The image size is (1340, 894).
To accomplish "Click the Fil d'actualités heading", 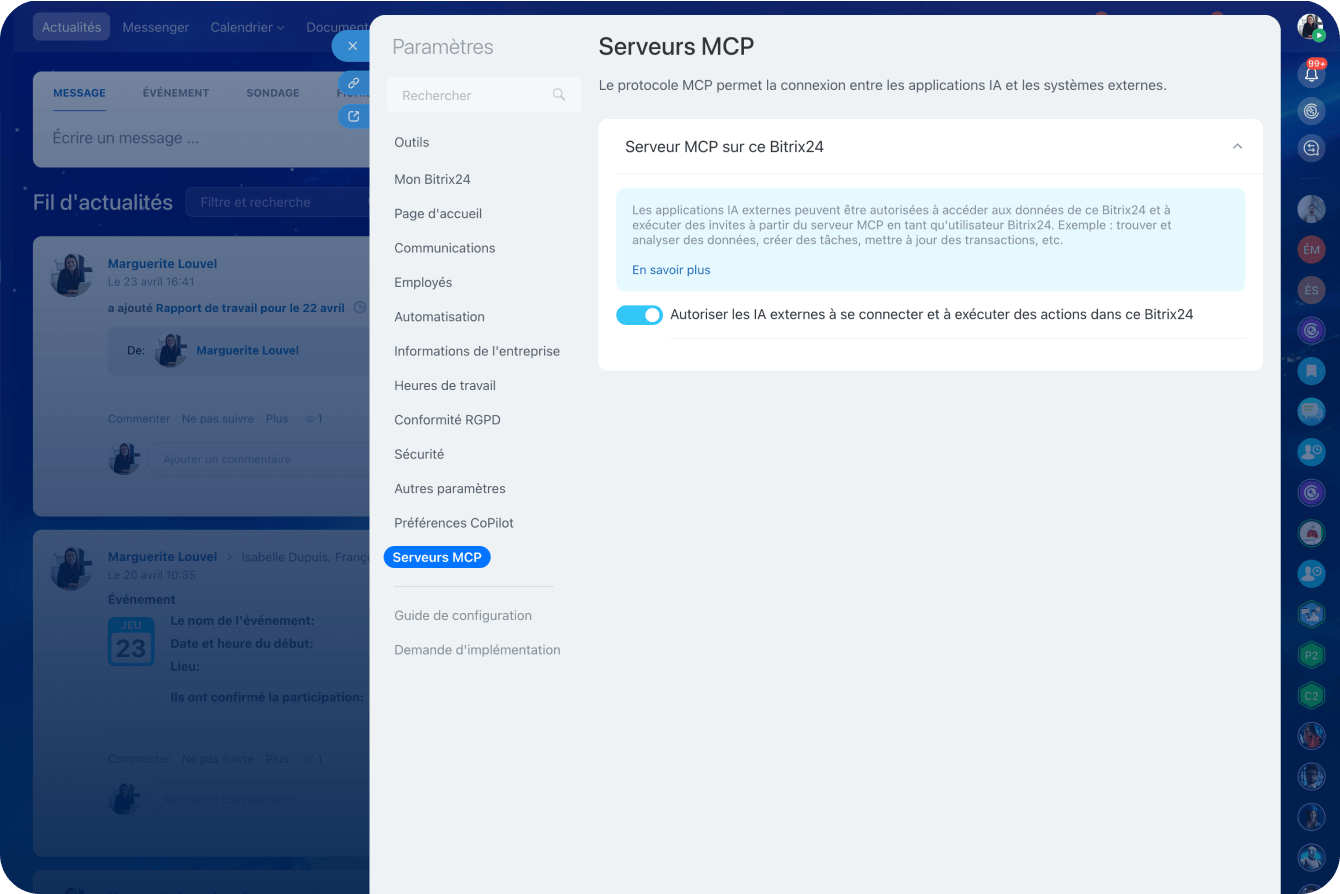I will pos(103,202).
